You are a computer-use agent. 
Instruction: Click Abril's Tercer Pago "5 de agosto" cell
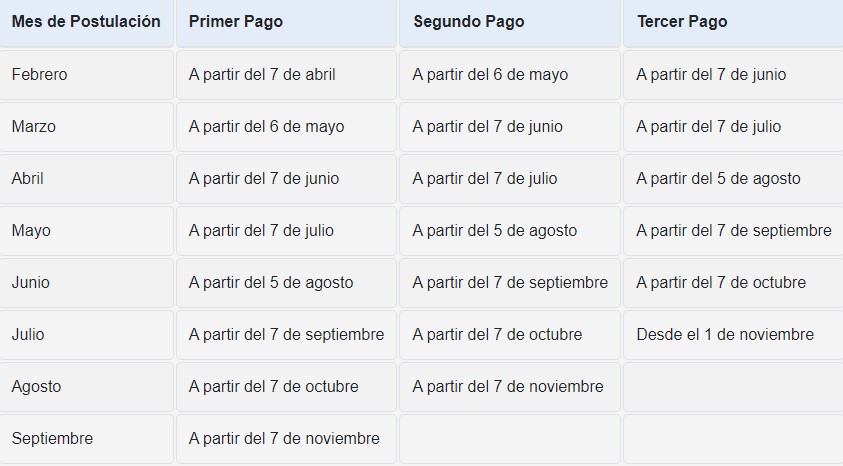pyautogui.click(x=718, y=179)
